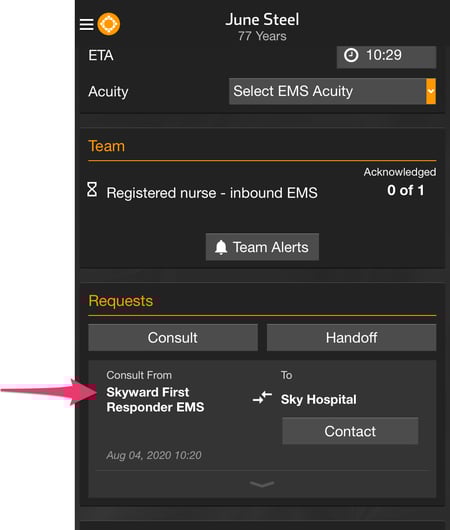Click Skyward First Responder EMS consult entry
The height and width of the screenshot is (530, 450).
point(155,400)
